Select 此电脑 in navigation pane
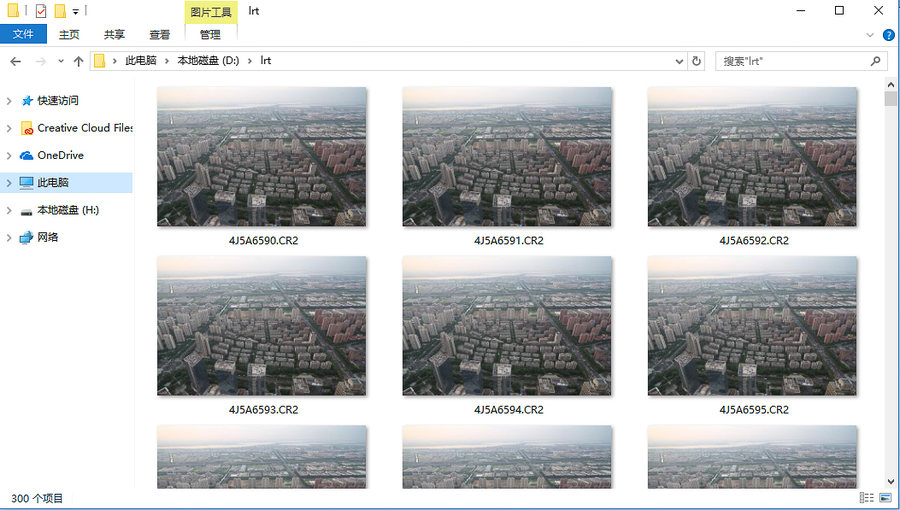The image size is (900, 510). pyautogui.click(x=53, y=182)
